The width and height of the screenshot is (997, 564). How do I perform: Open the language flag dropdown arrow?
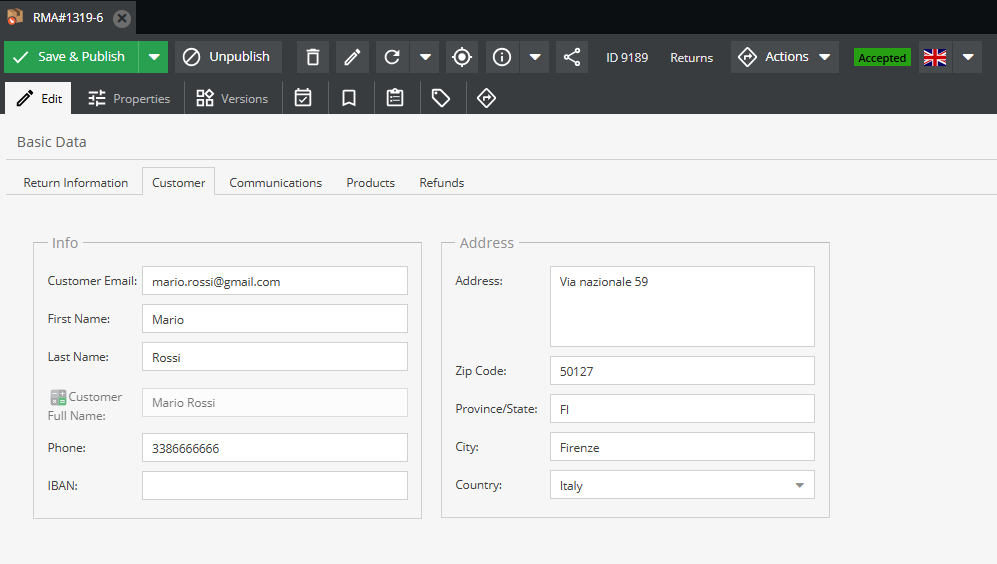point(967,57)
